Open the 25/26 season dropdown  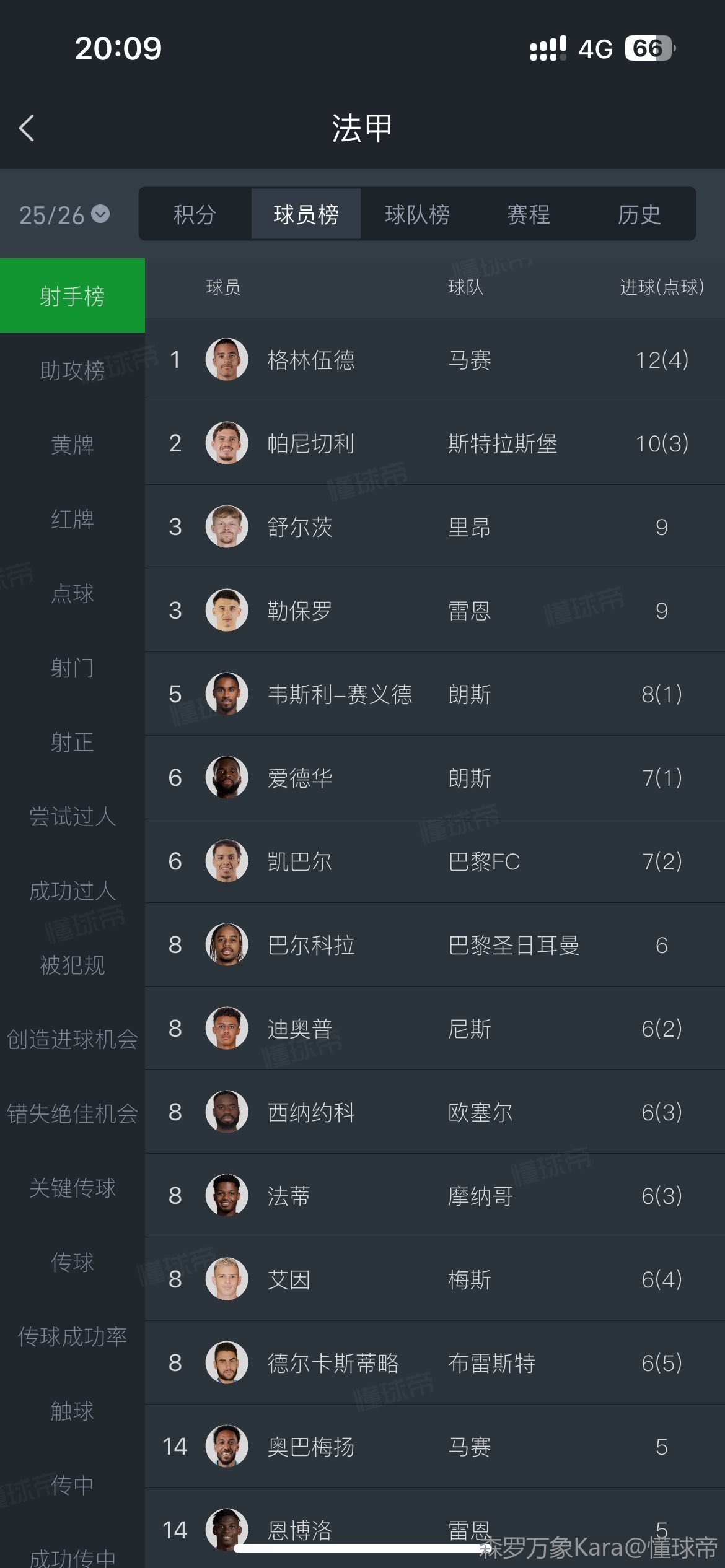(x=64, y=215)
